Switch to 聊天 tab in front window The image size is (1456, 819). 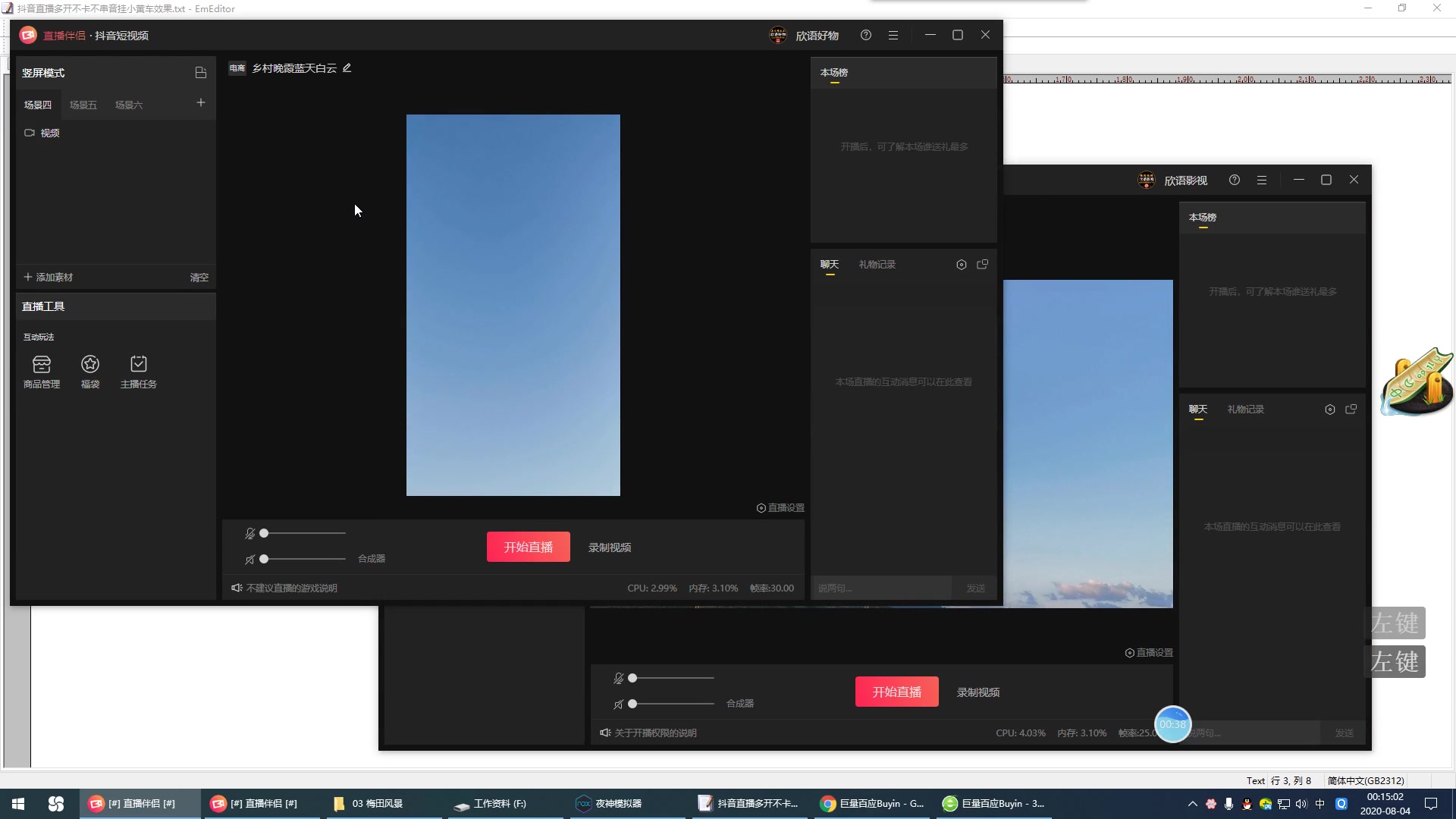[830, 265]
